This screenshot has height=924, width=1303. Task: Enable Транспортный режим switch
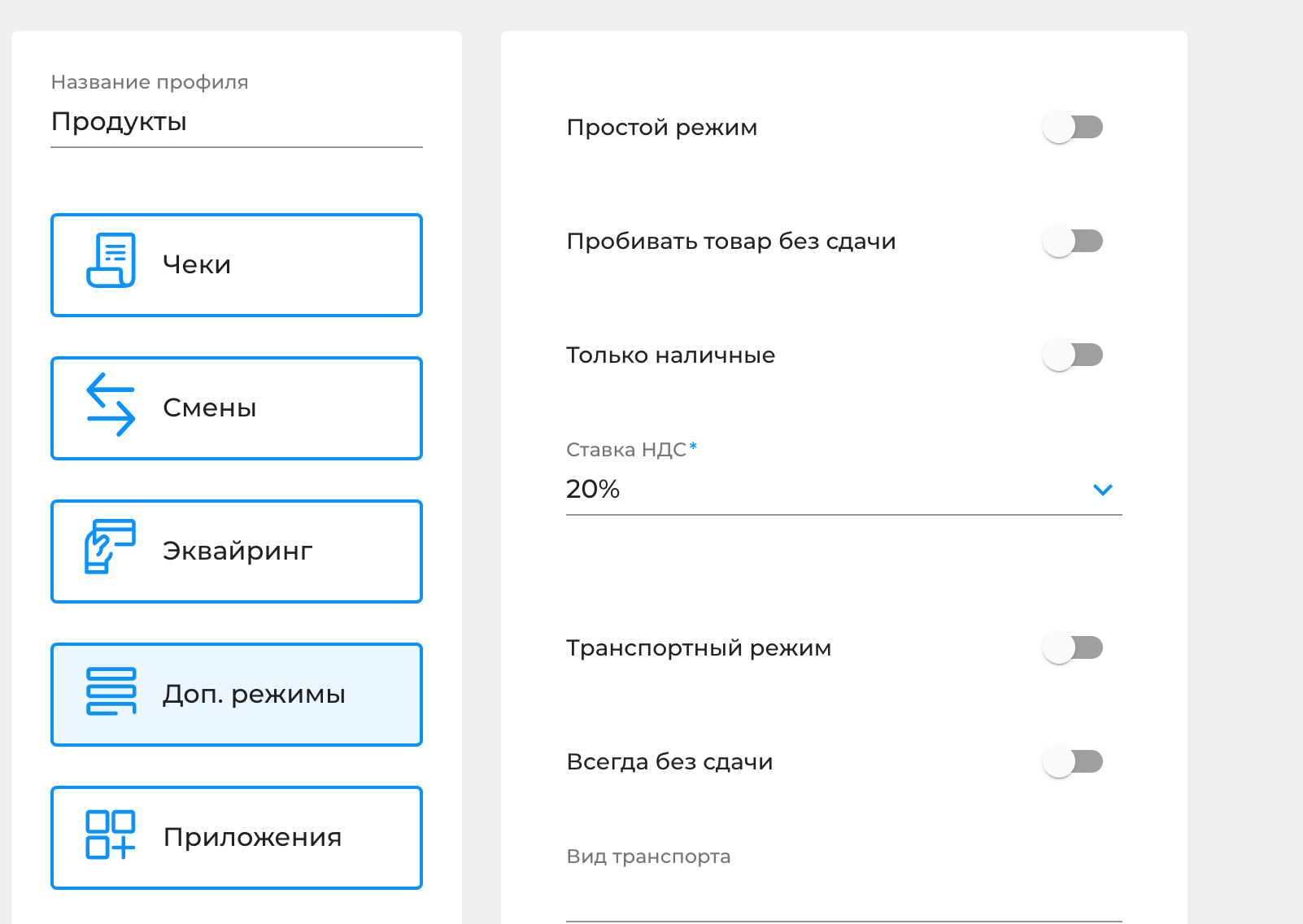coord(1073,648)
